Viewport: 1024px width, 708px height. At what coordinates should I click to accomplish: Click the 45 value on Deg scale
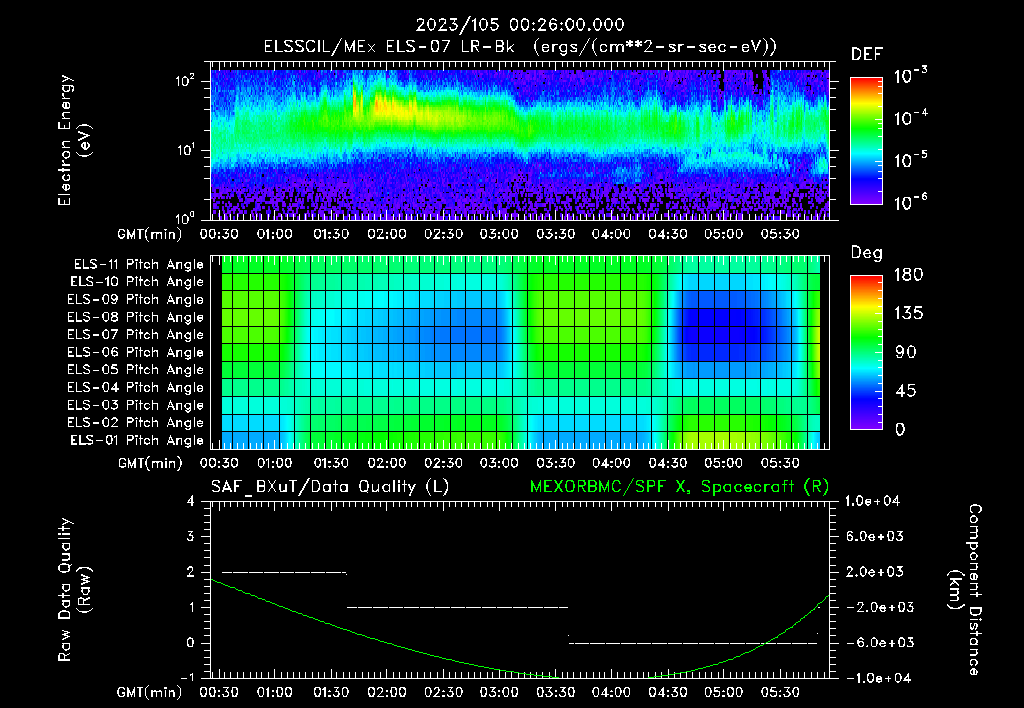905,391
